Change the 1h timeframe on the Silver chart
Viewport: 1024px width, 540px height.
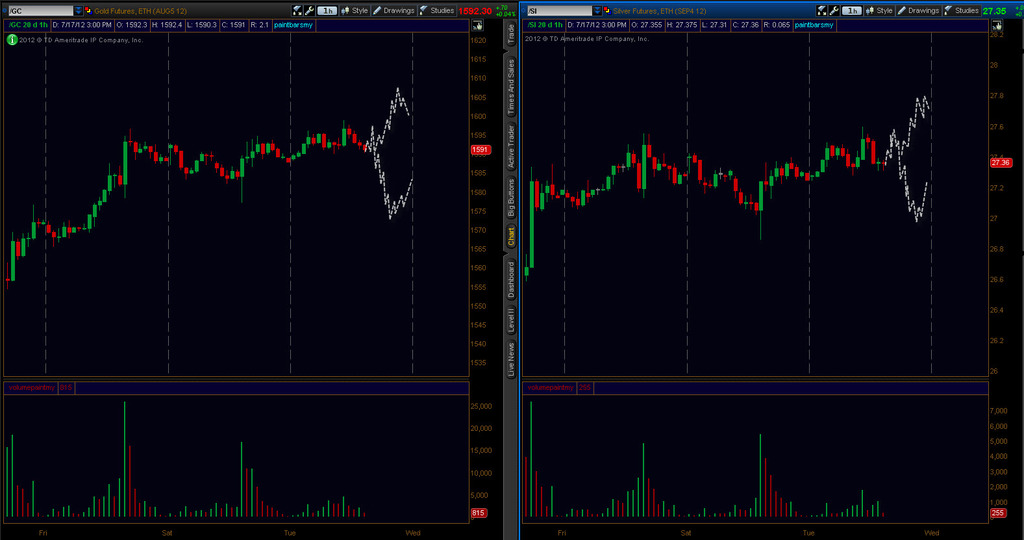click(x=852, y=10)
